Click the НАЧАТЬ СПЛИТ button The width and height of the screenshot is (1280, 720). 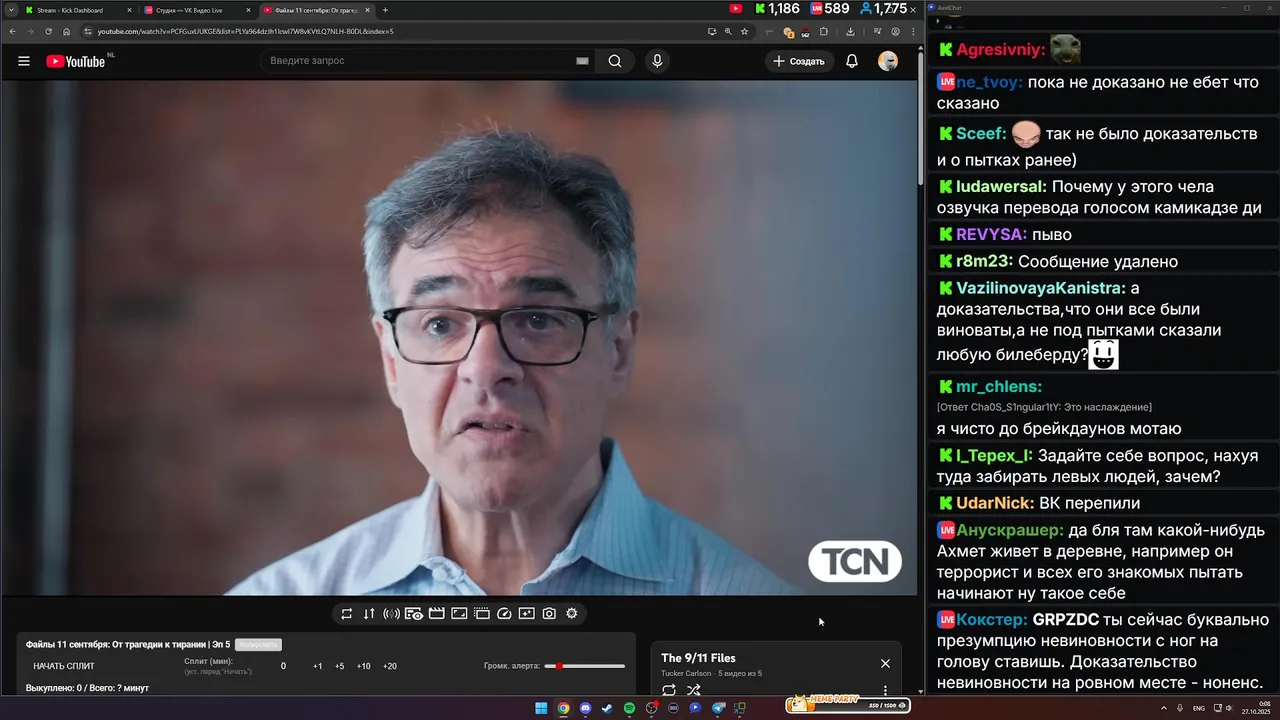point(64,666)
